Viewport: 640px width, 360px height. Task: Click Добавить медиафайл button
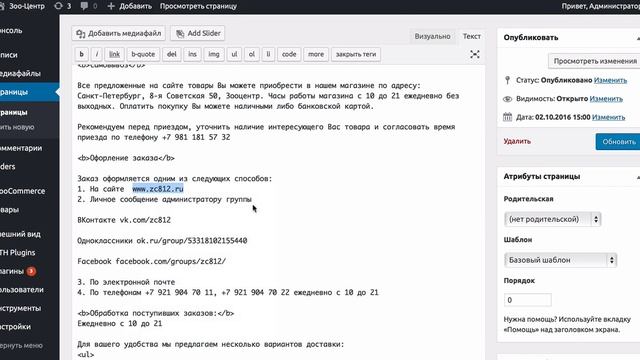coord(119,33)
